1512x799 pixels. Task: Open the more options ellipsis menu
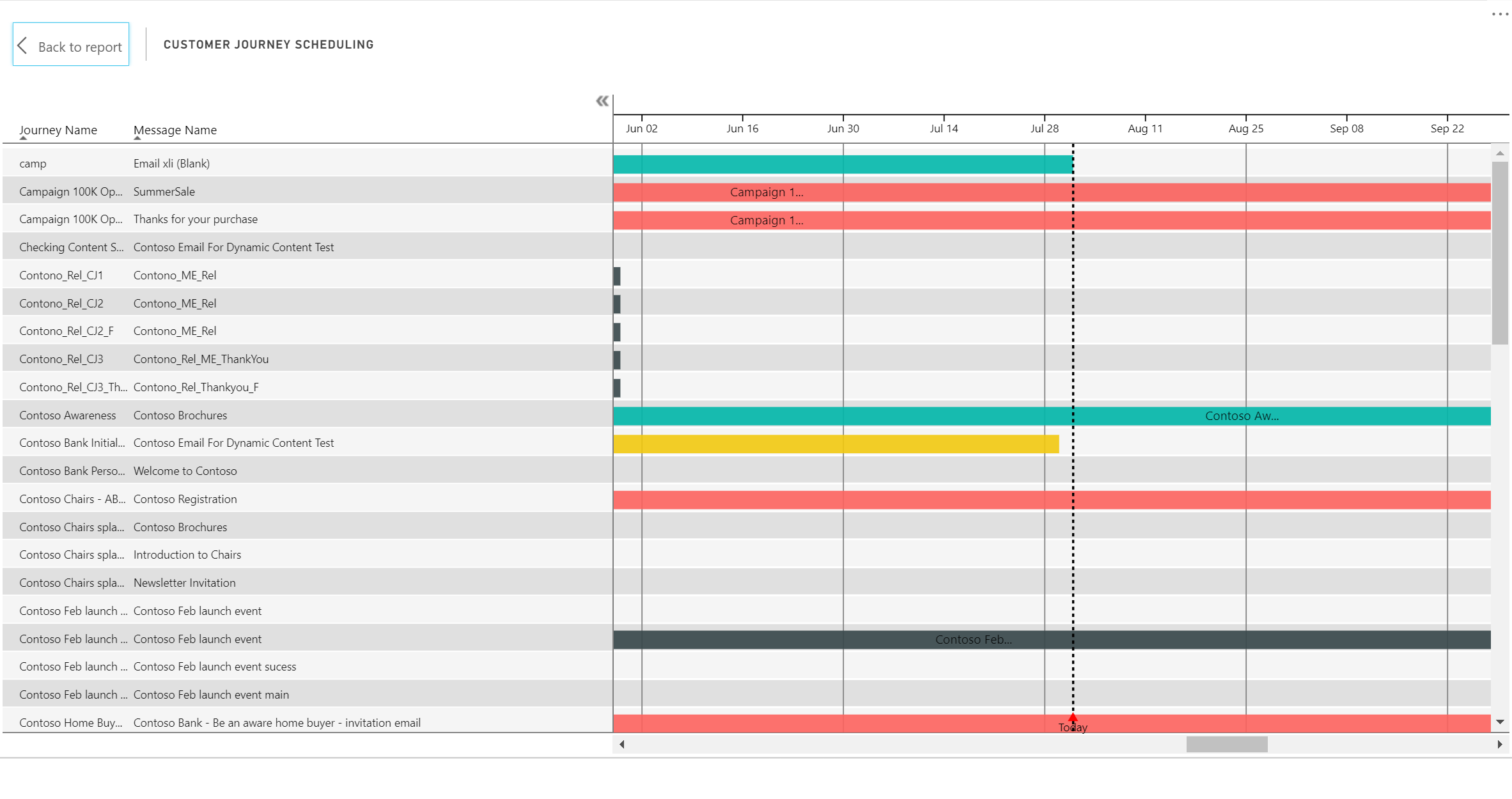point(1499,14)
